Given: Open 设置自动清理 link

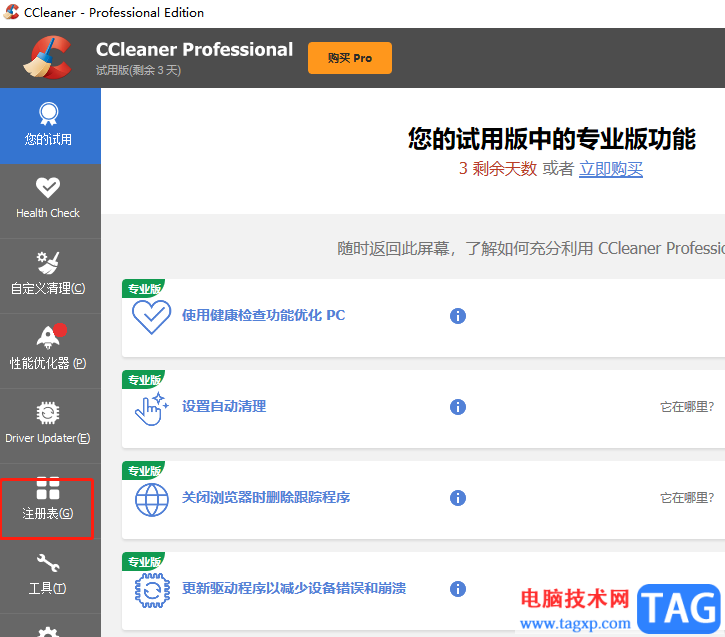Looking at the screenshot, I should point(224,406).
